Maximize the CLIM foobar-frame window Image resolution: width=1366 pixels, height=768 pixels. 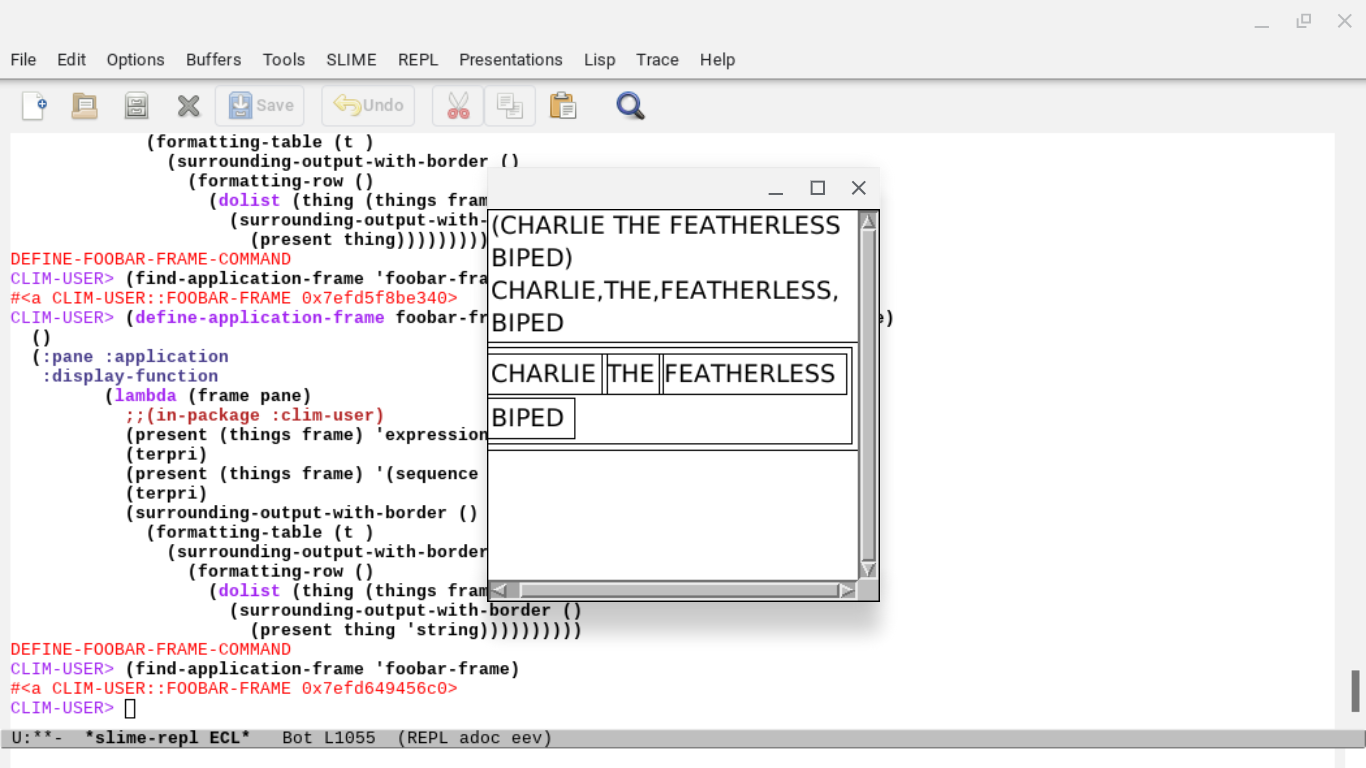point(817,188)
